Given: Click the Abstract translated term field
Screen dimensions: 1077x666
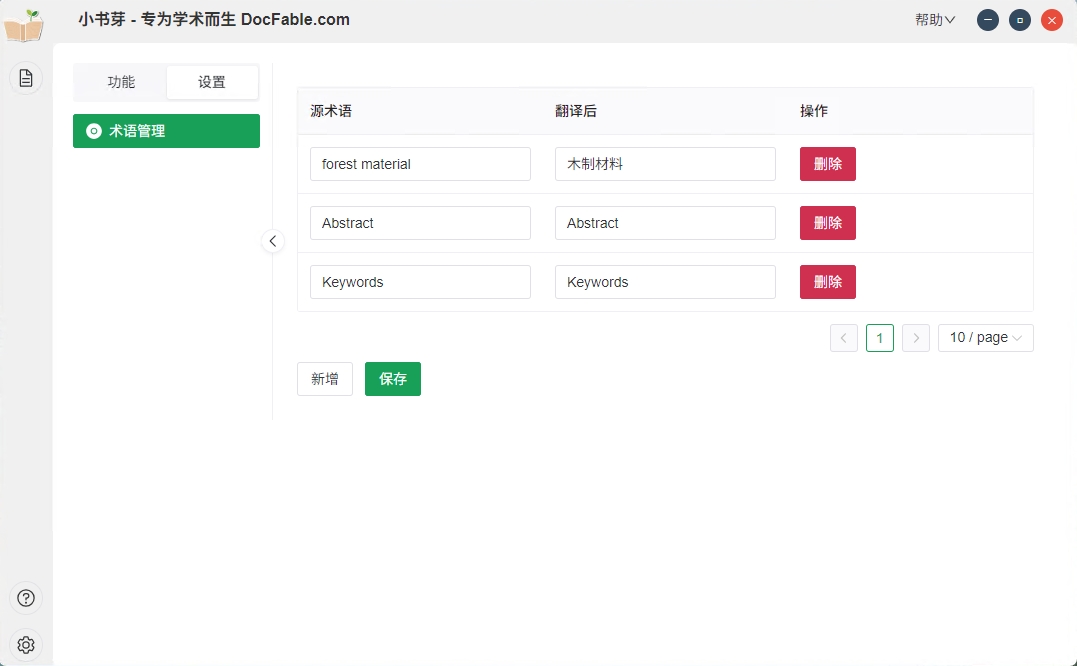Looking at the screenshot, I should tap(665, 223).
